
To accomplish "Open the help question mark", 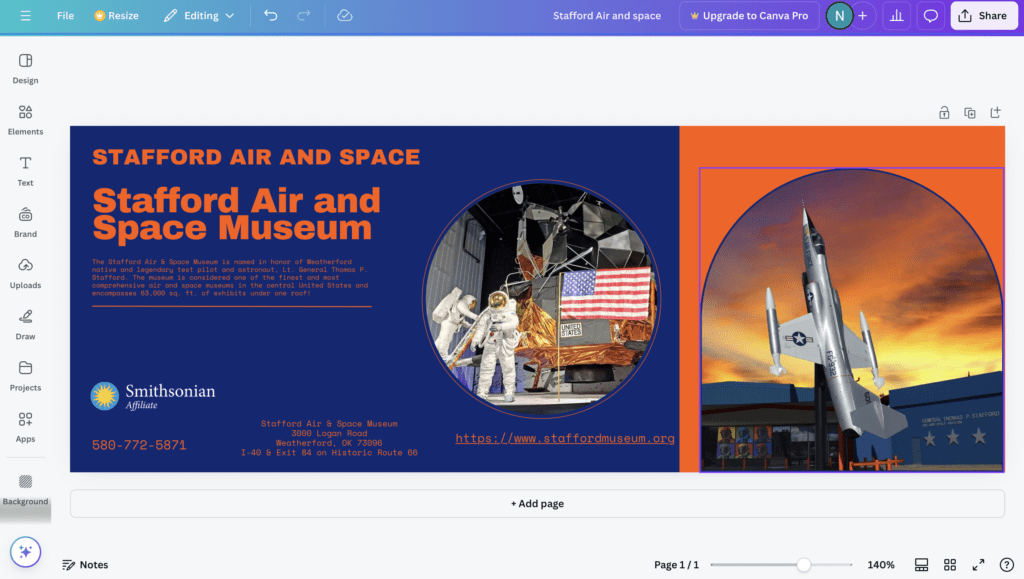I will (1007, 565).
